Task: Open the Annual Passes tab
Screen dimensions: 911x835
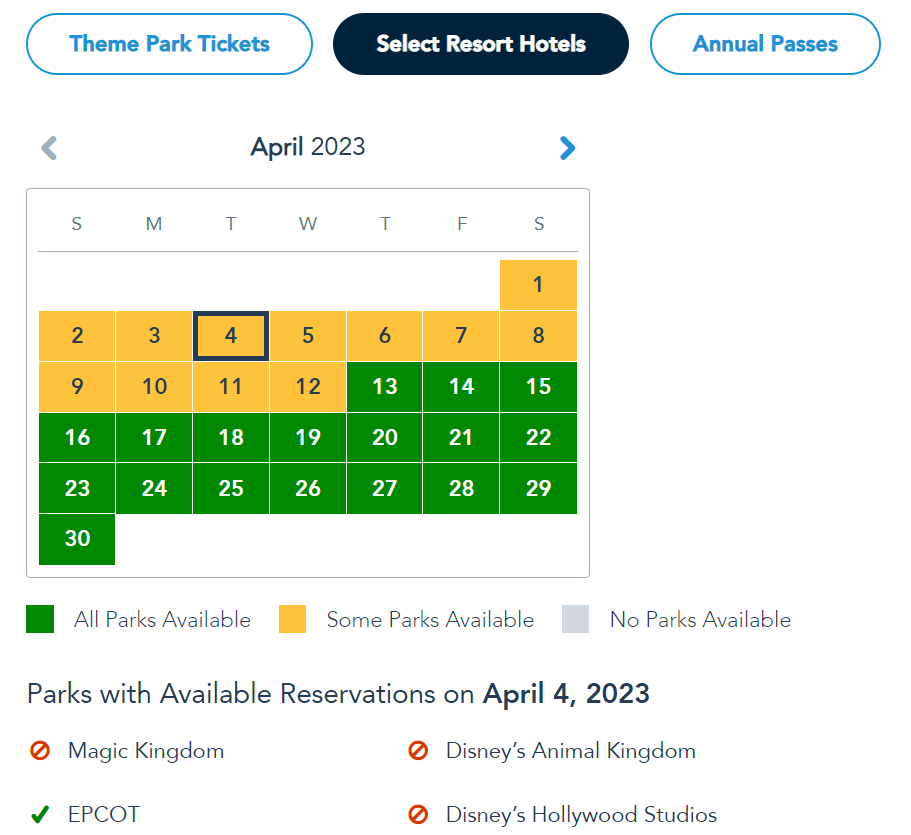Action: [x=765, y=44]
